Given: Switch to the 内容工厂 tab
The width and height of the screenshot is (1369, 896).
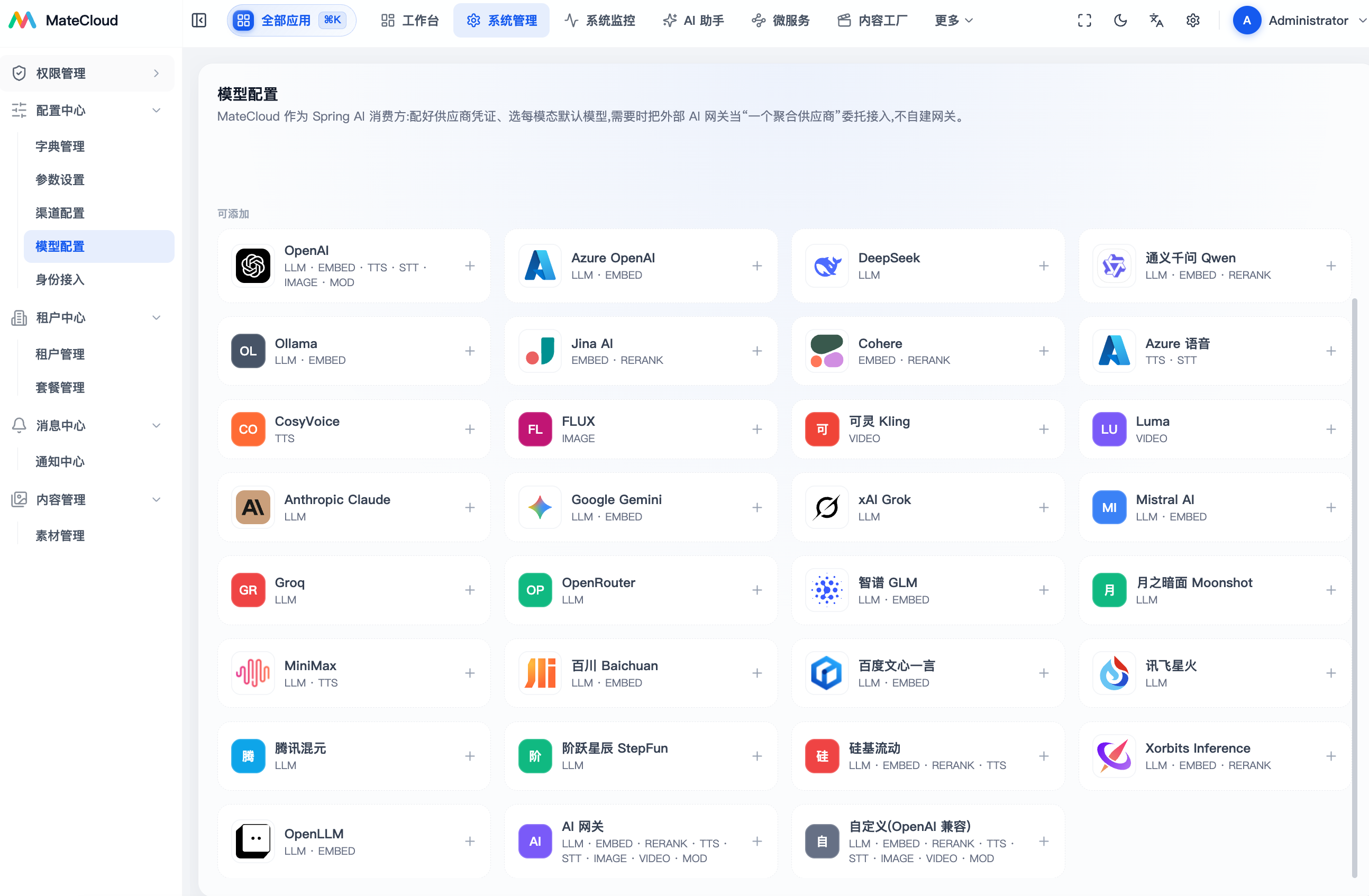Looking at the screenshot, I should coord(872,21).
